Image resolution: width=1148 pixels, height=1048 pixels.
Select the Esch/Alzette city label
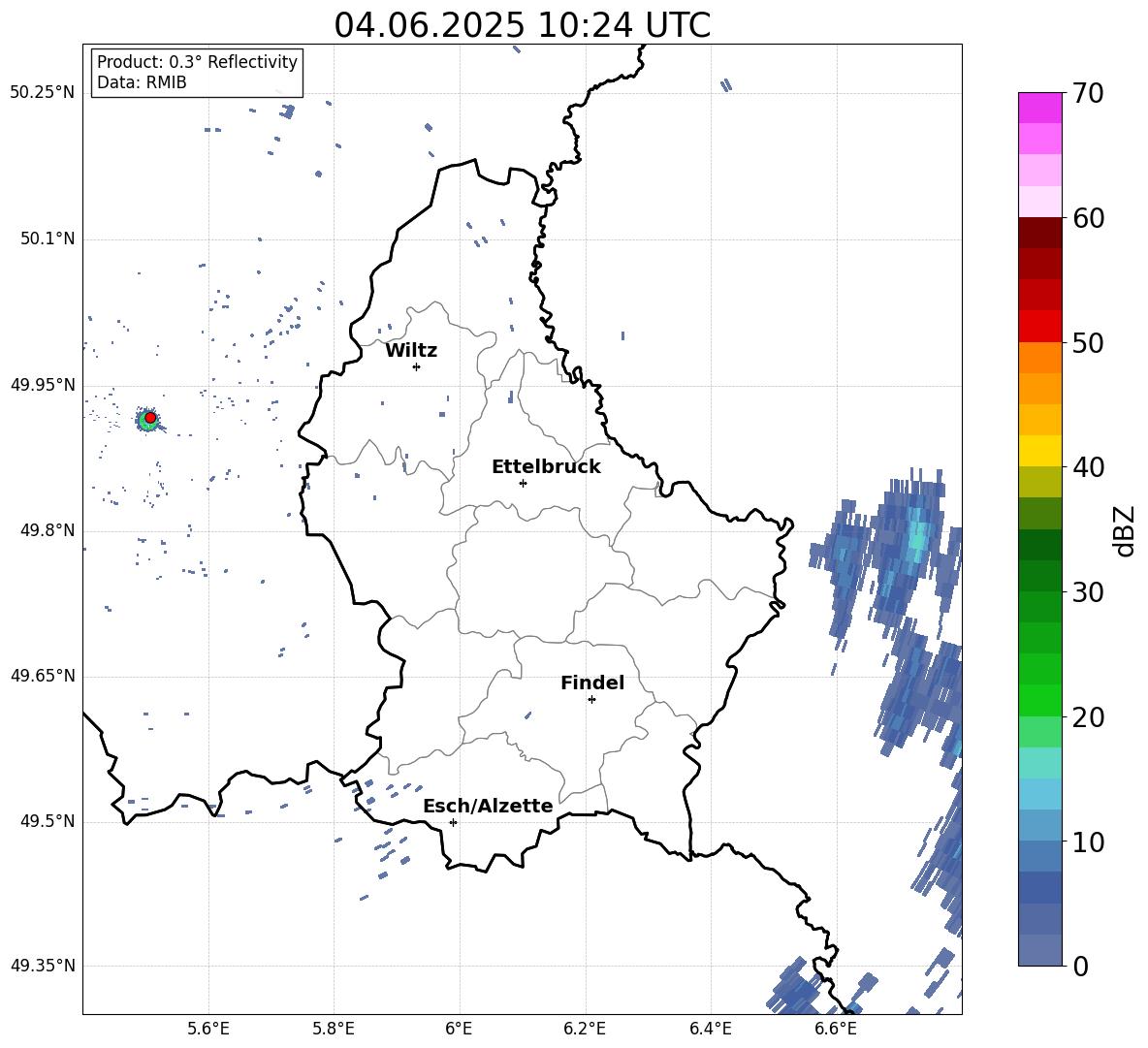tap(488, 806)
